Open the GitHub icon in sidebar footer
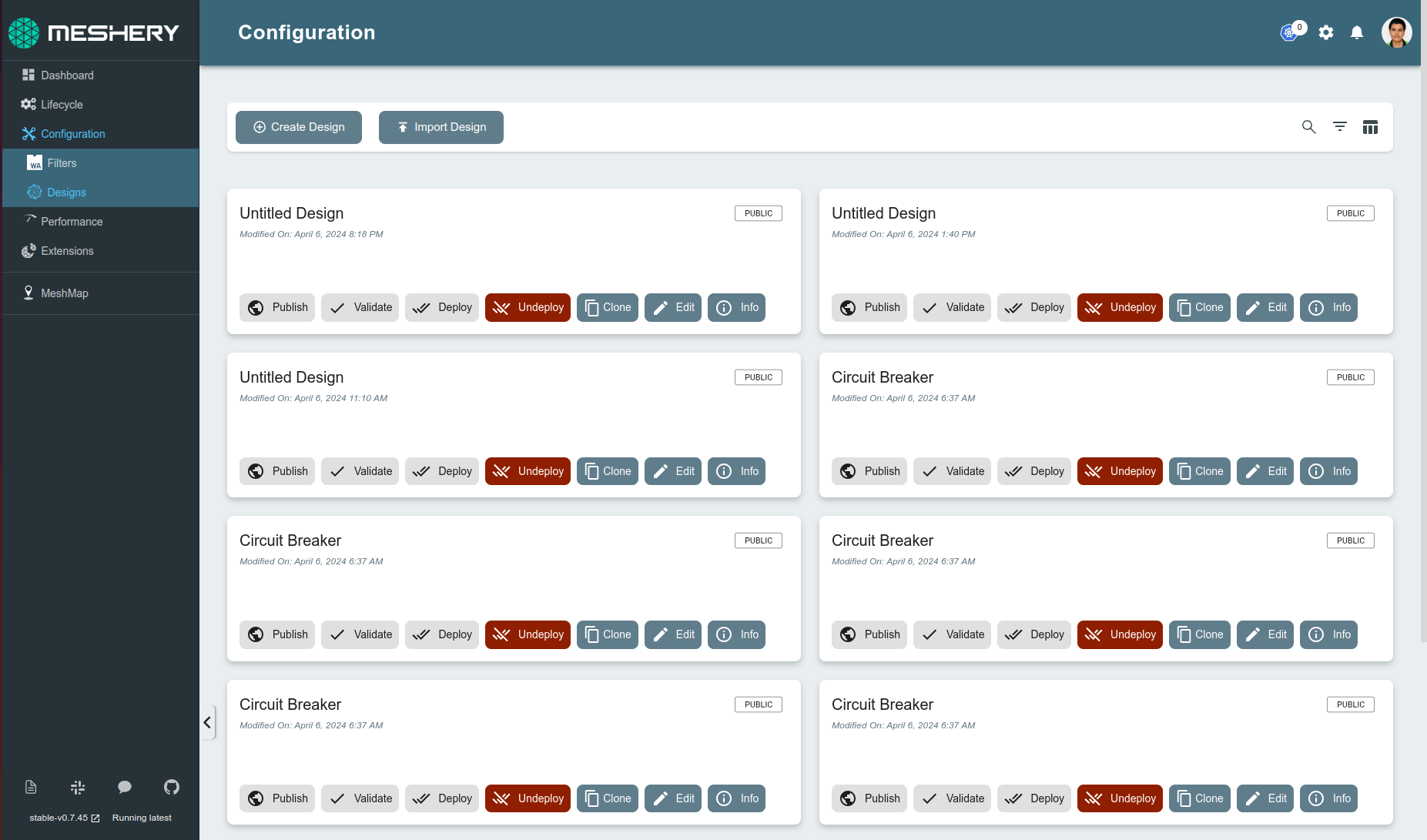 click(171, 787)
